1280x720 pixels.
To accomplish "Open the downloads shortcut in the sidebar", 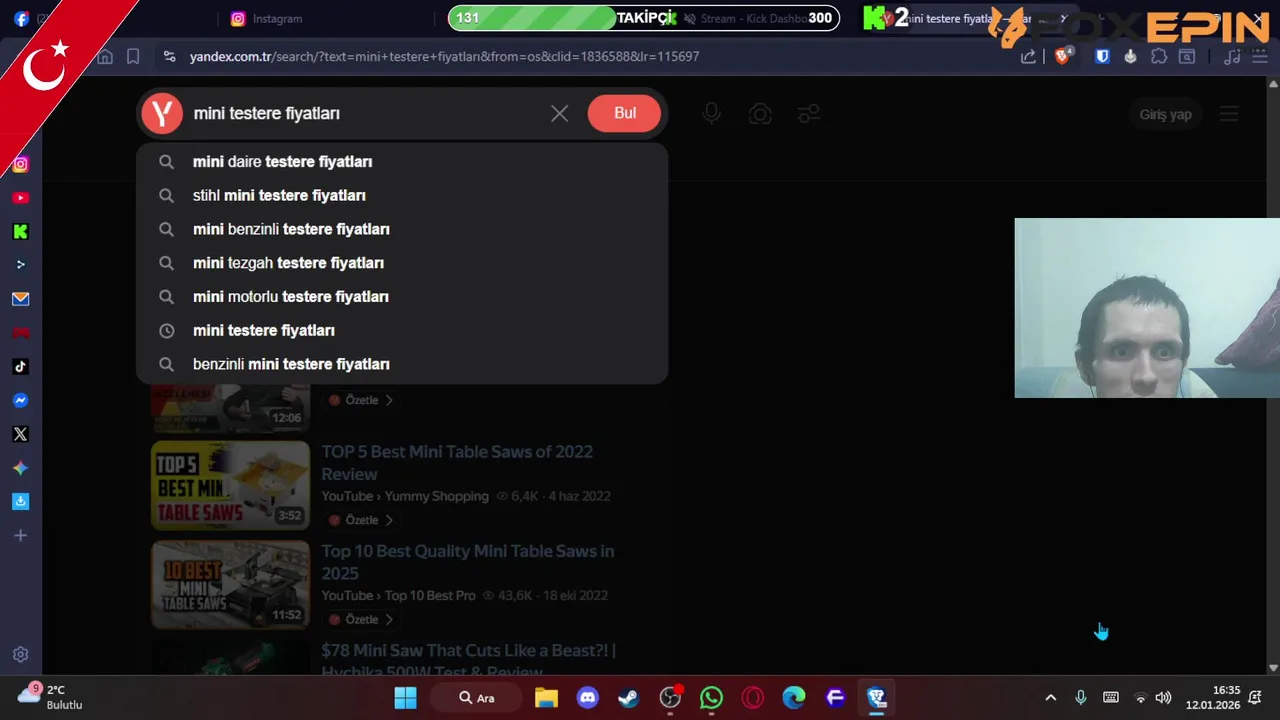I will click(20, 501).
